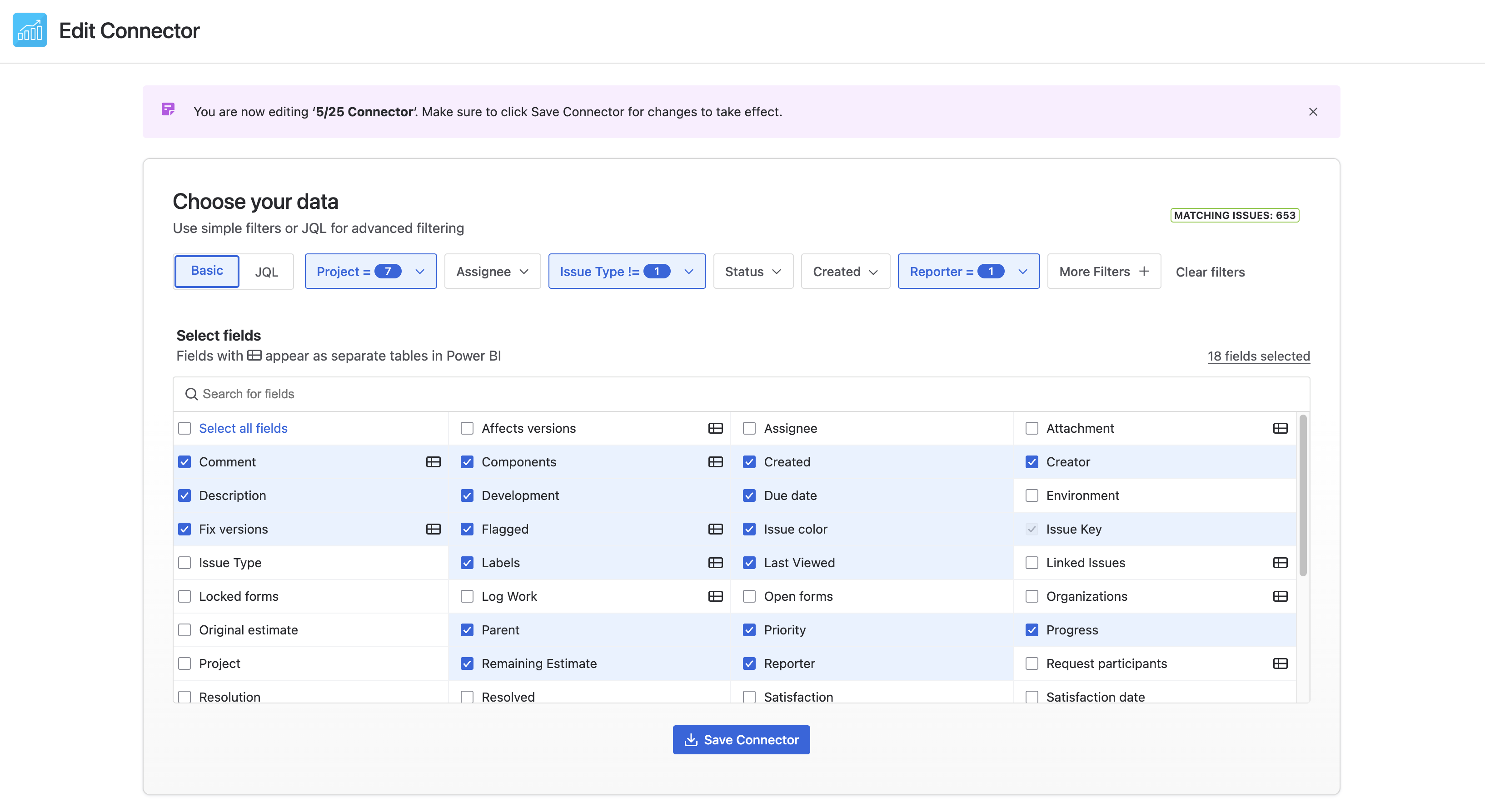Viewport: 1485px width, 812px height.
Task: Check the Project field checkbox
Action: click(x=184, y=663)
